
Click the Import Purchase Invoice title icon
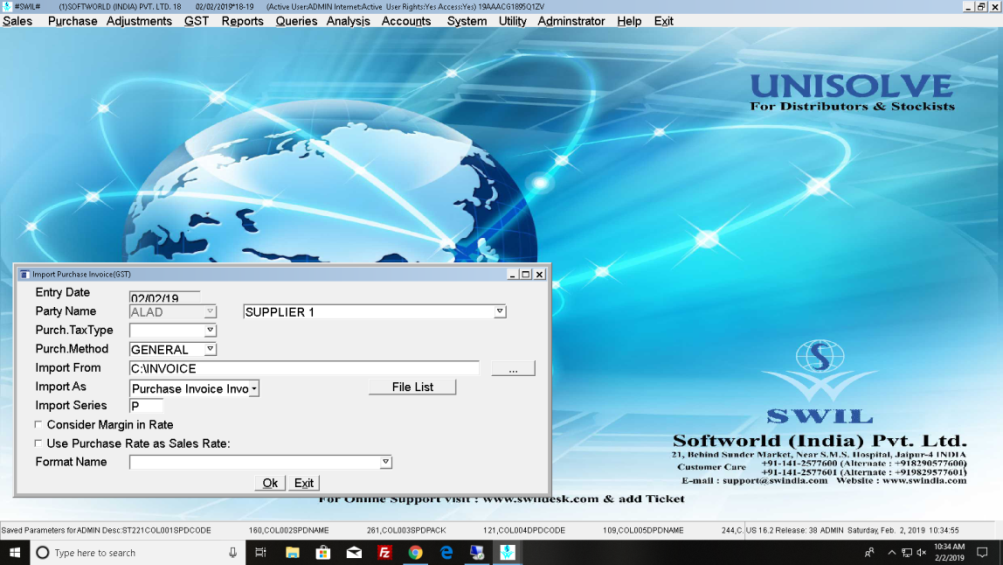24,275
